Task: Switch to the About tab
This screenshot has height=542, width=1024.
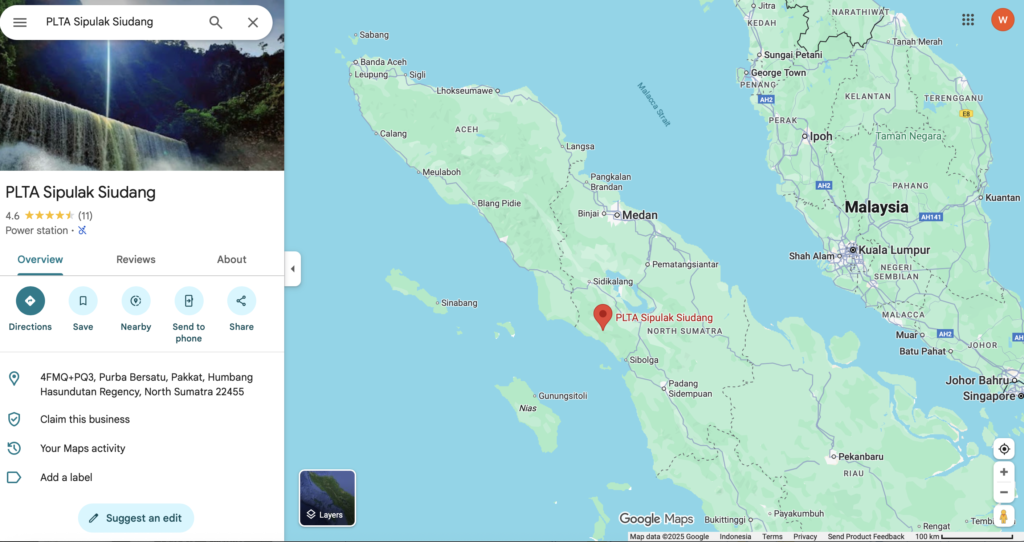Action: point(231,260)
